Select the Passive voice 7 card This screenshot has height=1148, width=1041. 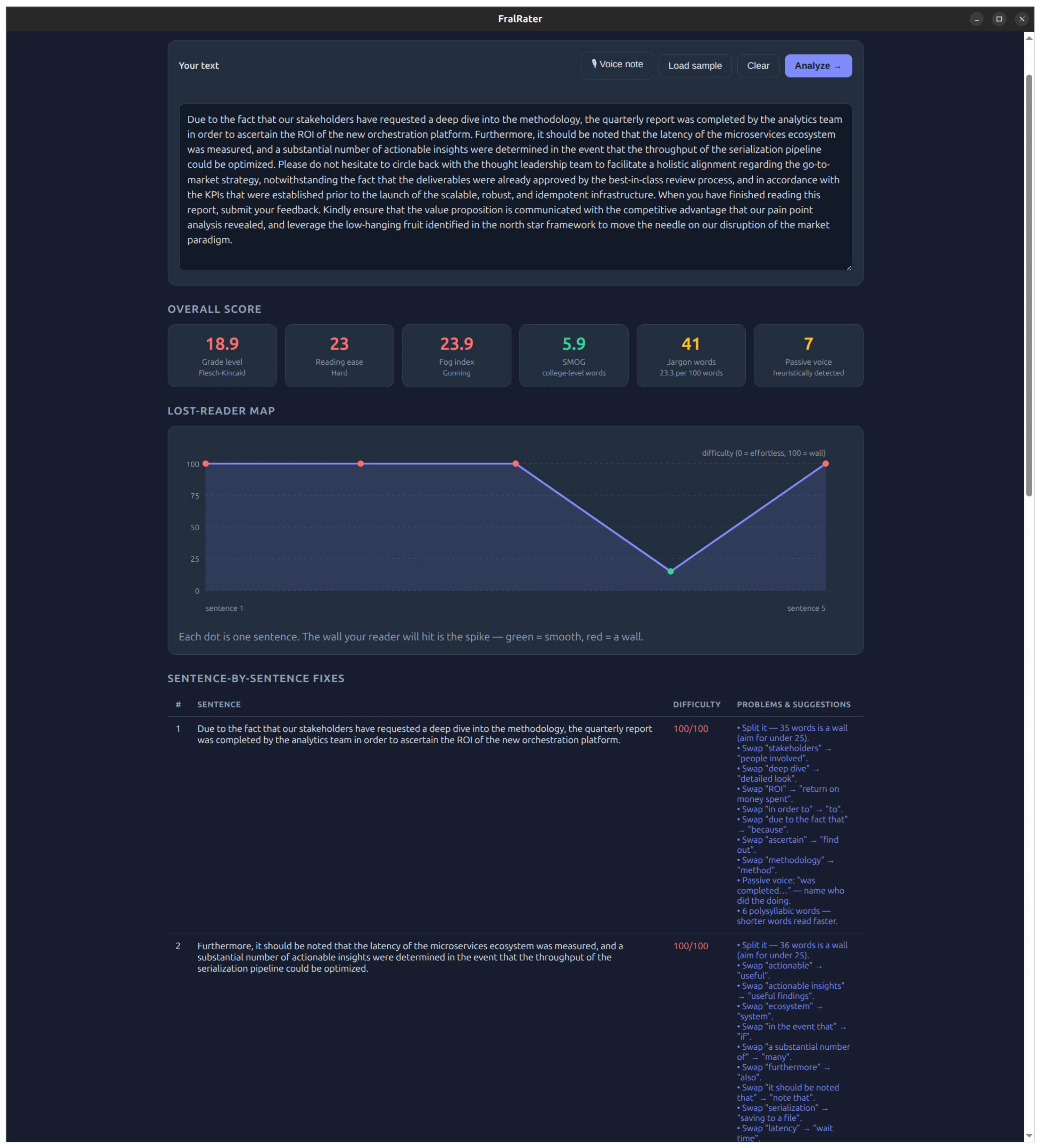[808, 355]
